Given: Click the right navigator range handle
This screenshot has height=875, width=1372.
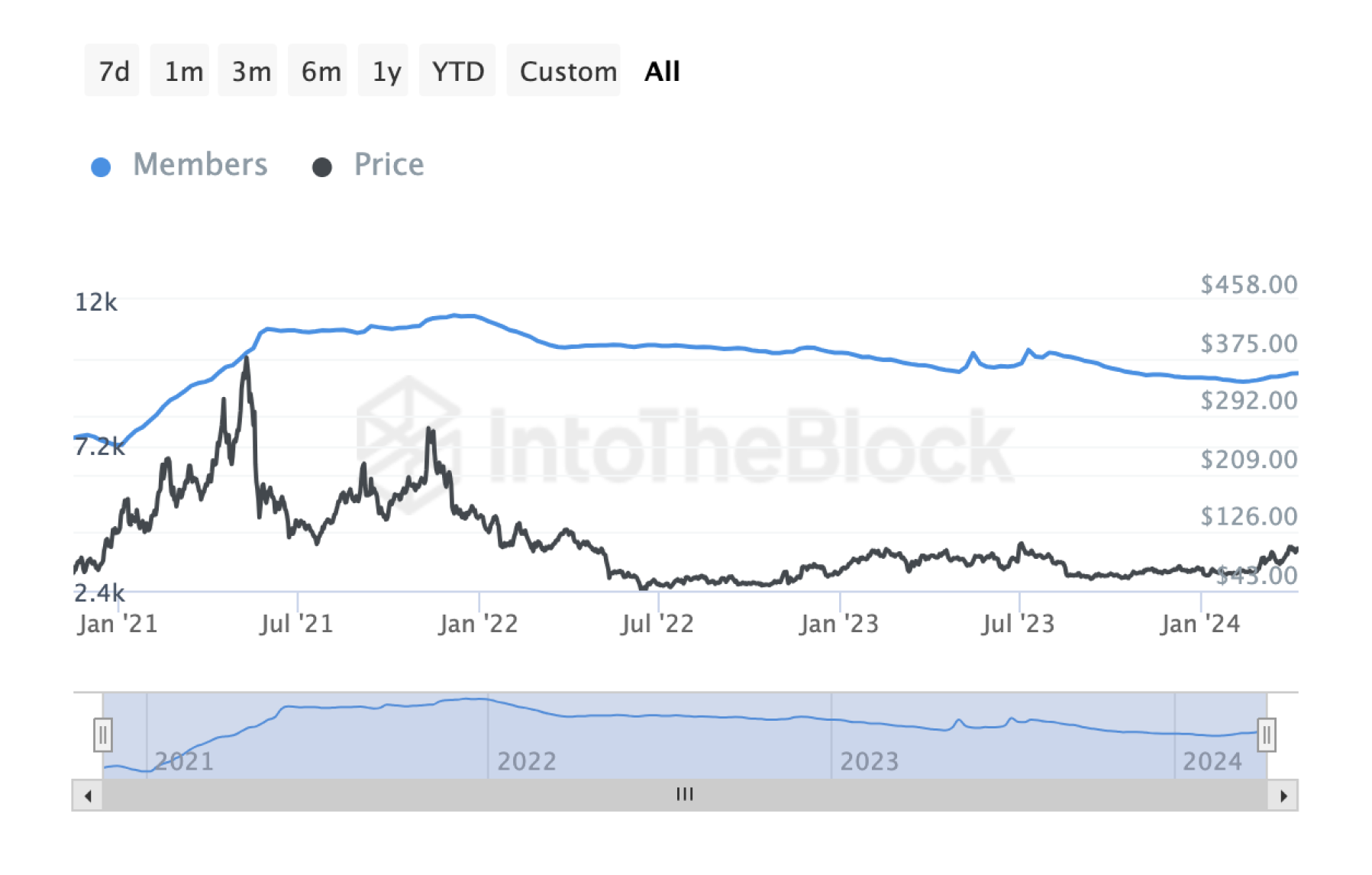Looking at the screenshot, I should pos(1267,735).
